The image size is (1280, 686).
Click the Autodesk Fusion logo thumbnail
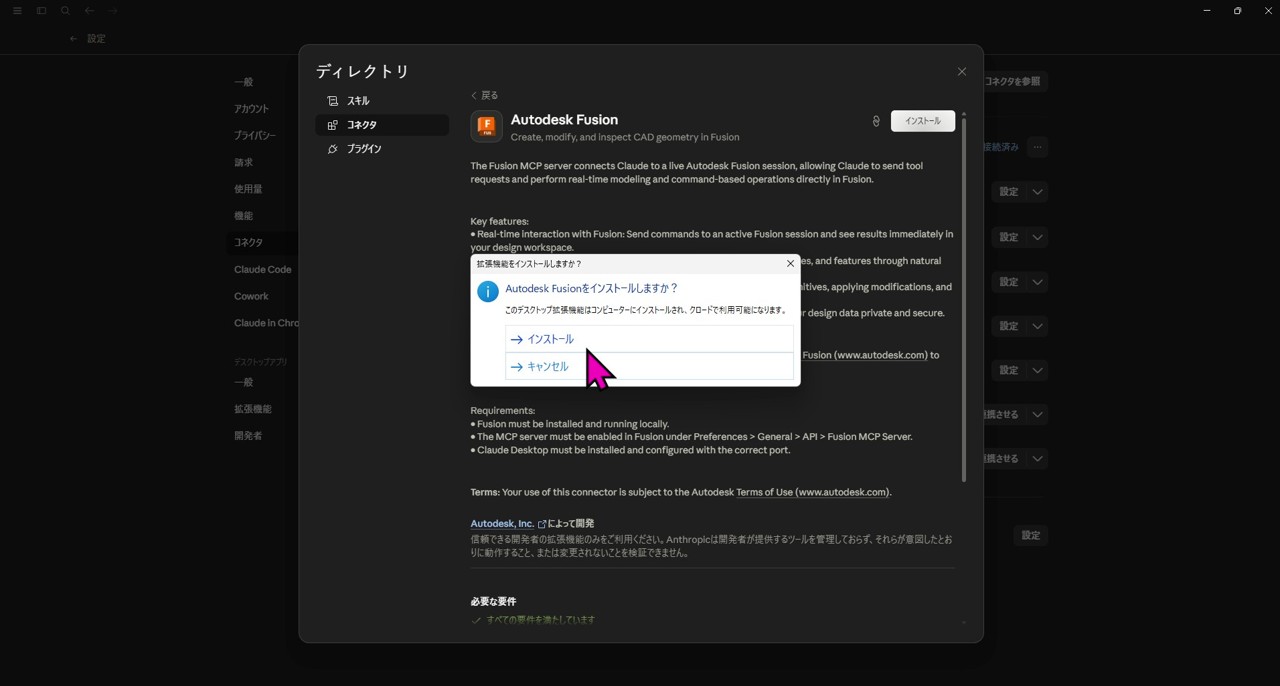[486, 127]
